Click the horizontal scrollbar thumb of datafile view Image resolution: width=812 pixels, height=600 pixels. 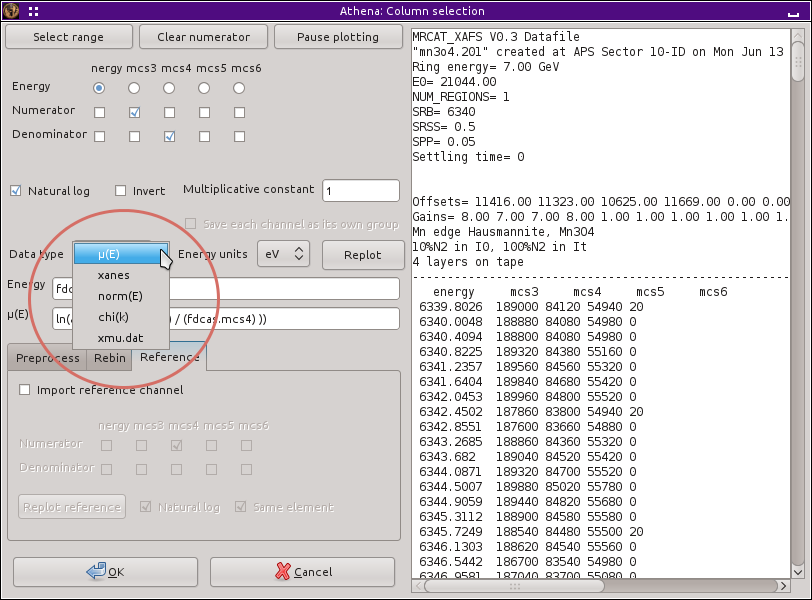514,586
